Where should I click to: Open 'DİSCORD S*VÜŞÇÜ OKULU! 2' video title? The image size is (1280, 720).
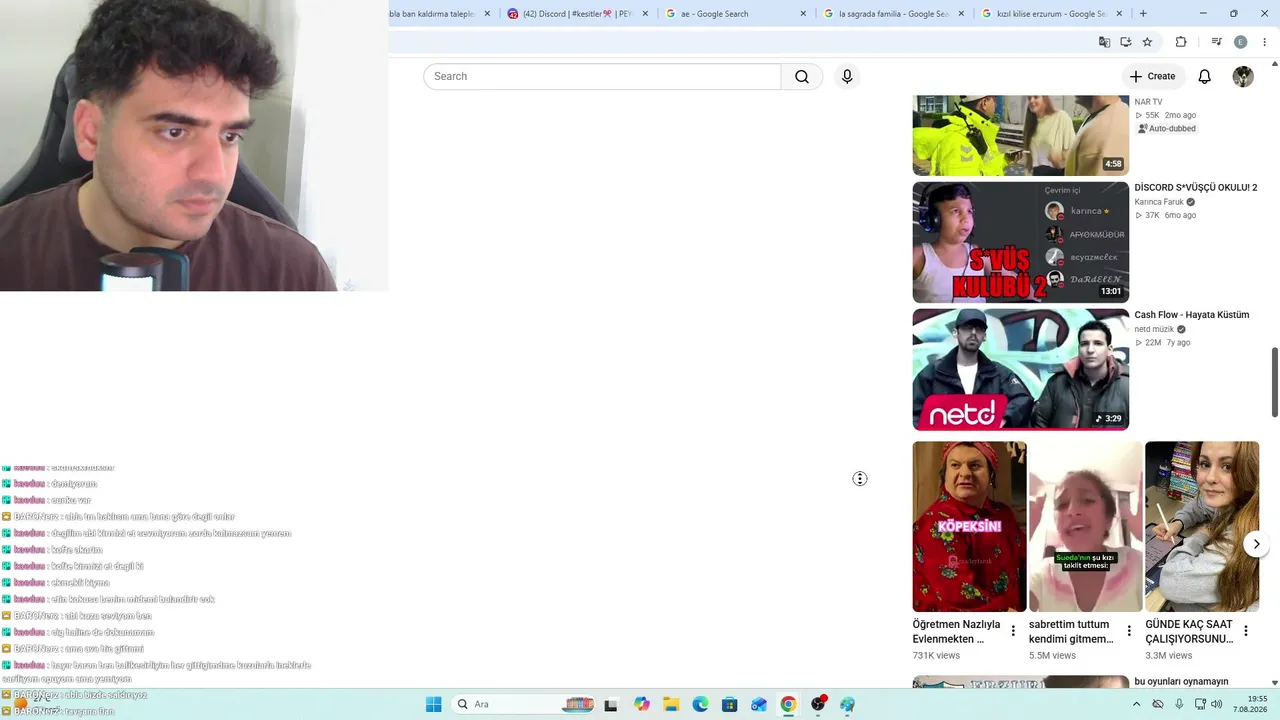1196,188
